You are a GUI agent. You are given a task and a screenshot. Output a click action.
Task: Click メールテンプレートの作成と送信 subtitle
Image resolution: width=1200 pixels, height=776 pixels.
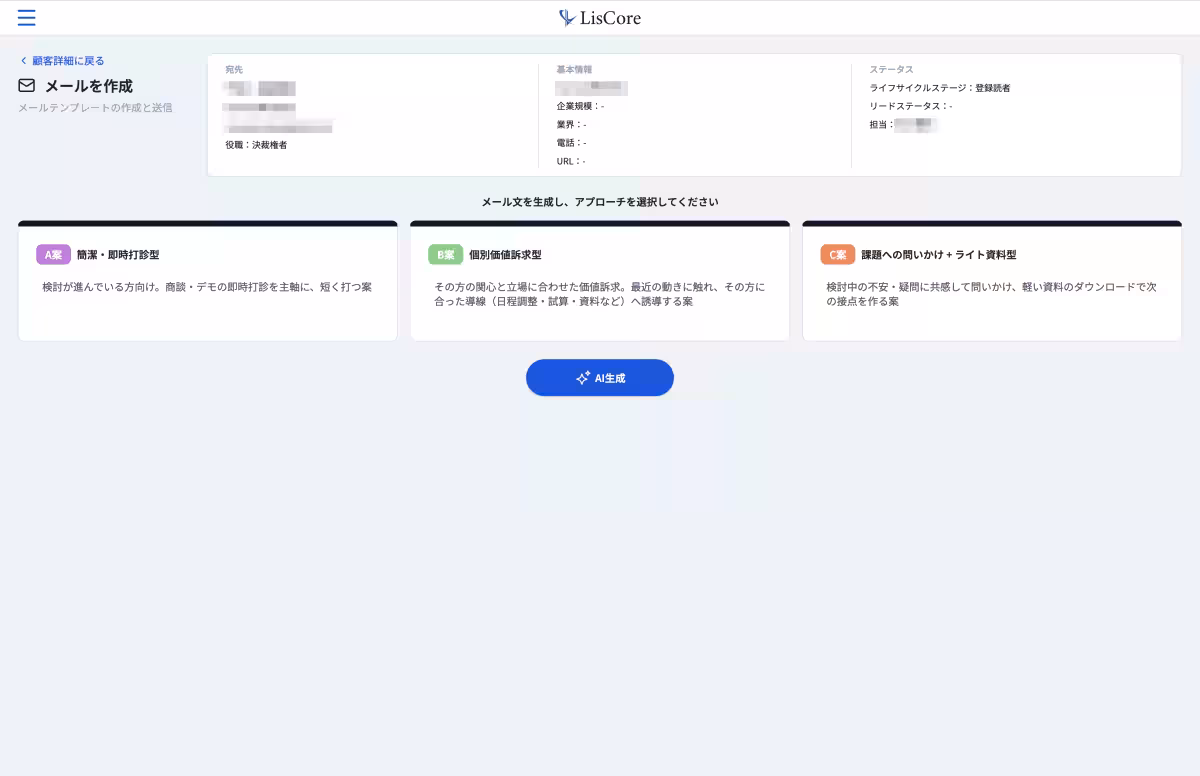coord(95,108)
